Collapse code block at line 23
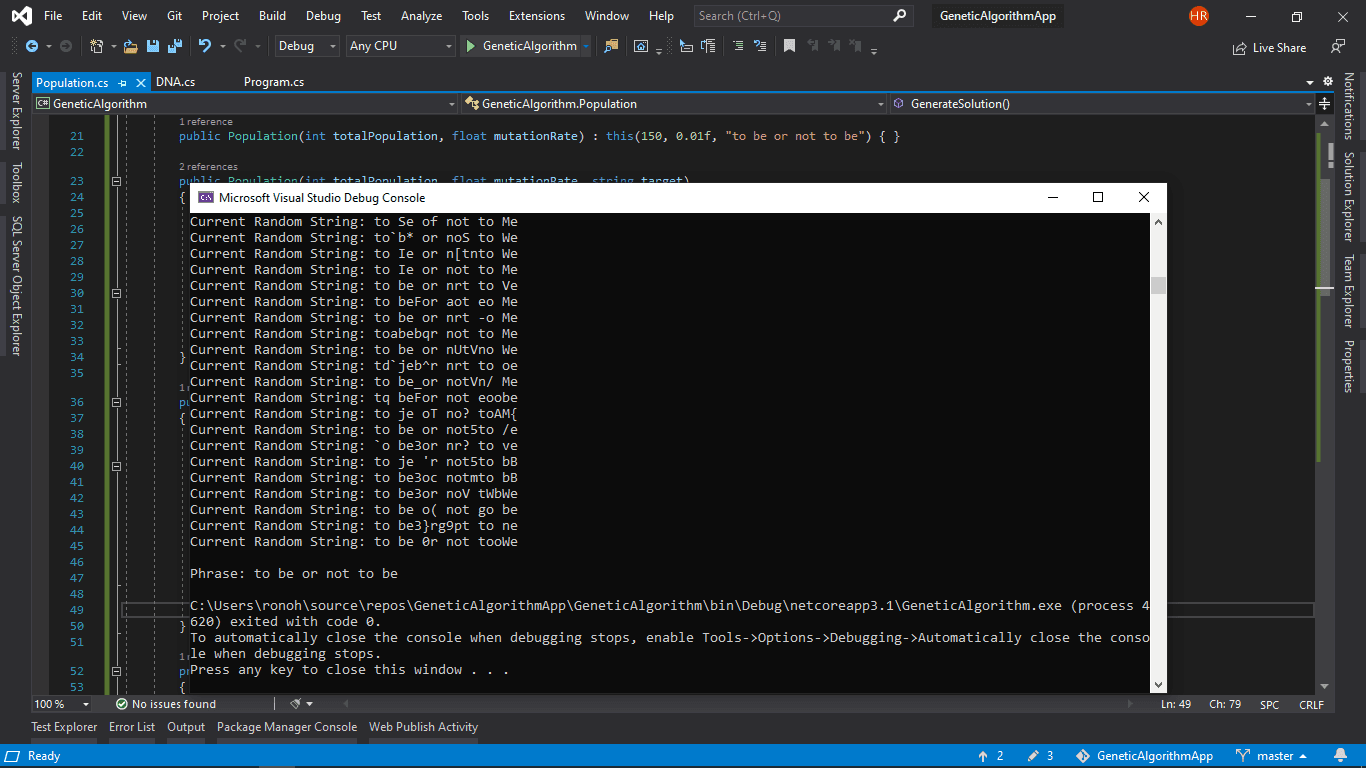 point(116,181)
